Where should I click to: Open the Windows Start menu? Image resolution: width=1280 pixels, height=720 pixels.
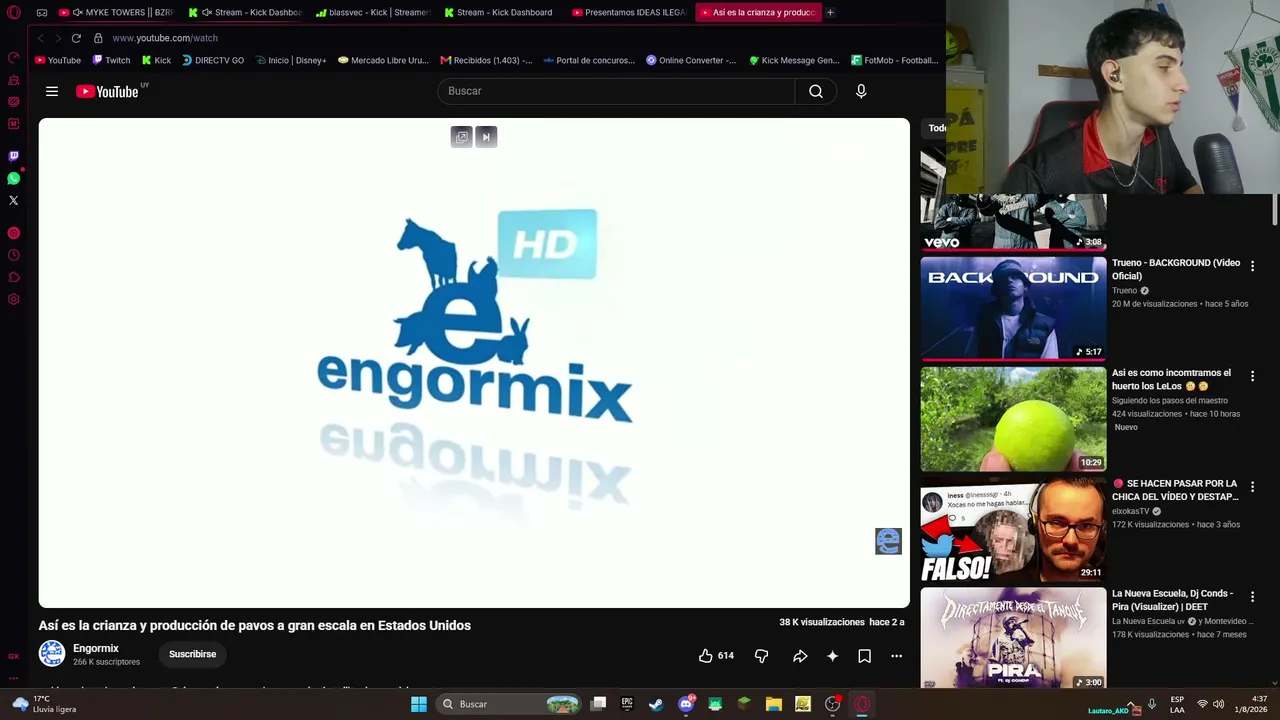point(419,704)
